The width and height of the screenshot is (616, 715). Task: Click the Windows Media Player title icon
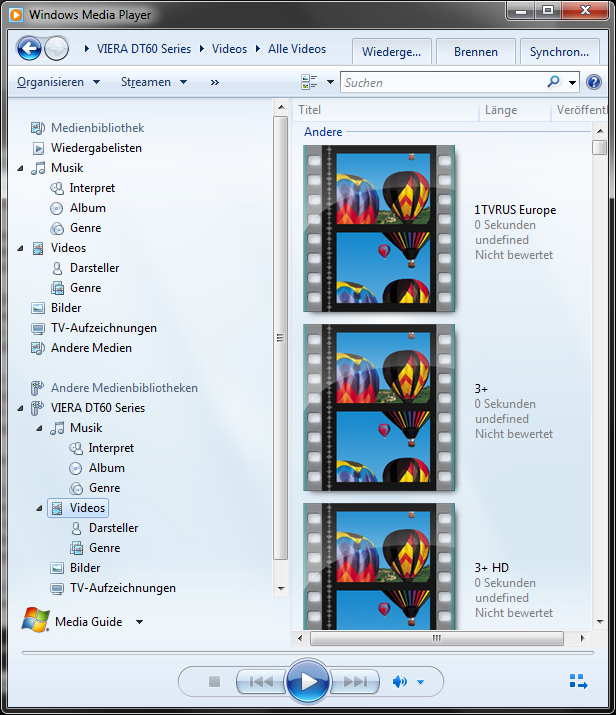(x=16, y=15)
